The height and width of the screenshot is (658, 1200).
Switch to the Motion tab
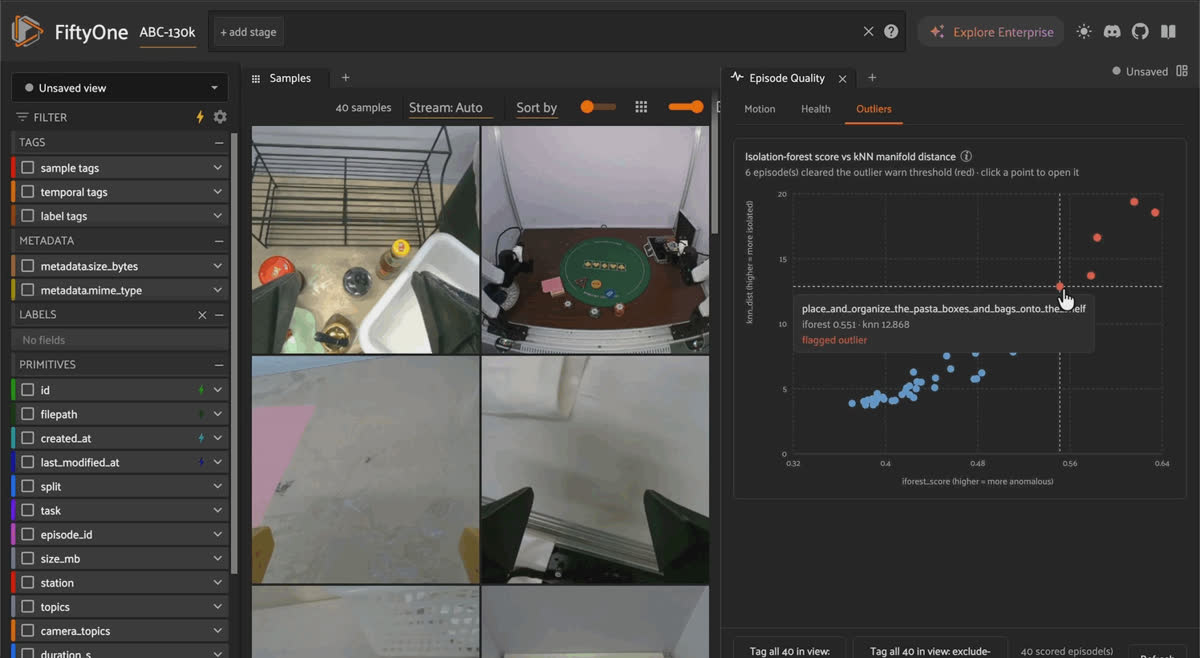tap(760, 109)
